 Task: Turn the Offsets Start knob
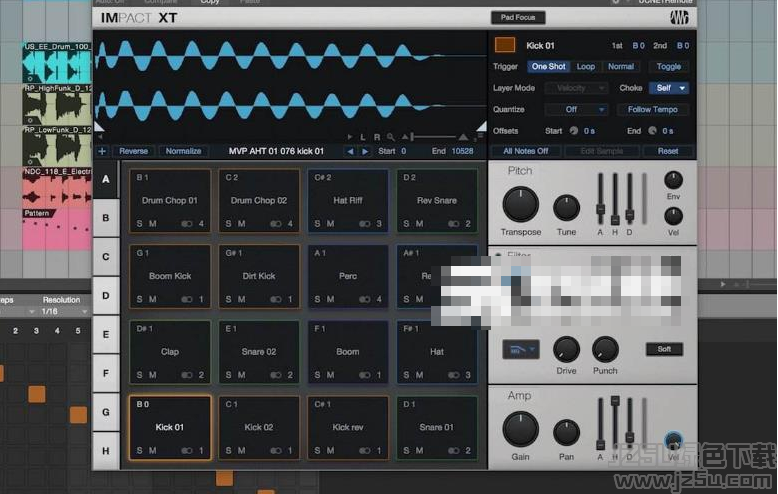574,130
